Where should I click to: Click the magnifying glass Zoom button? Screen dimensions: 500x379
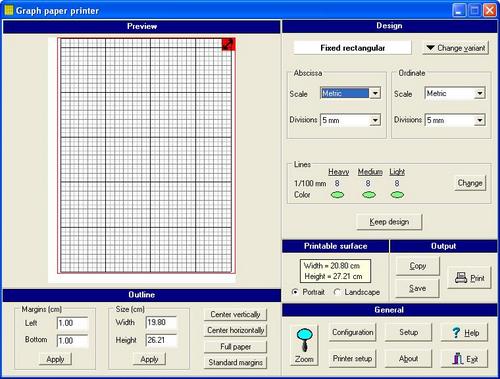pyautogui.click(x=304, y=346)
